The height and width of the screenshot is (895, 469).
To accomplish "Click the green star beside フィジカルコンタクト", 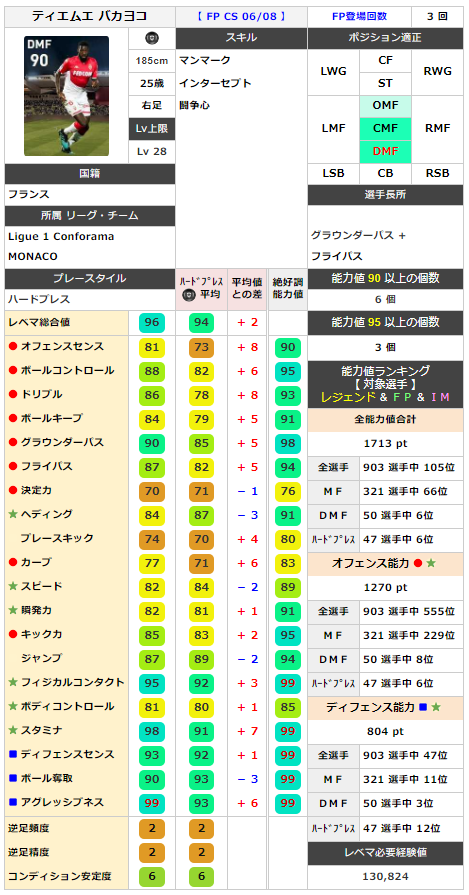I will pyautogui.click(x=13, y=682).
